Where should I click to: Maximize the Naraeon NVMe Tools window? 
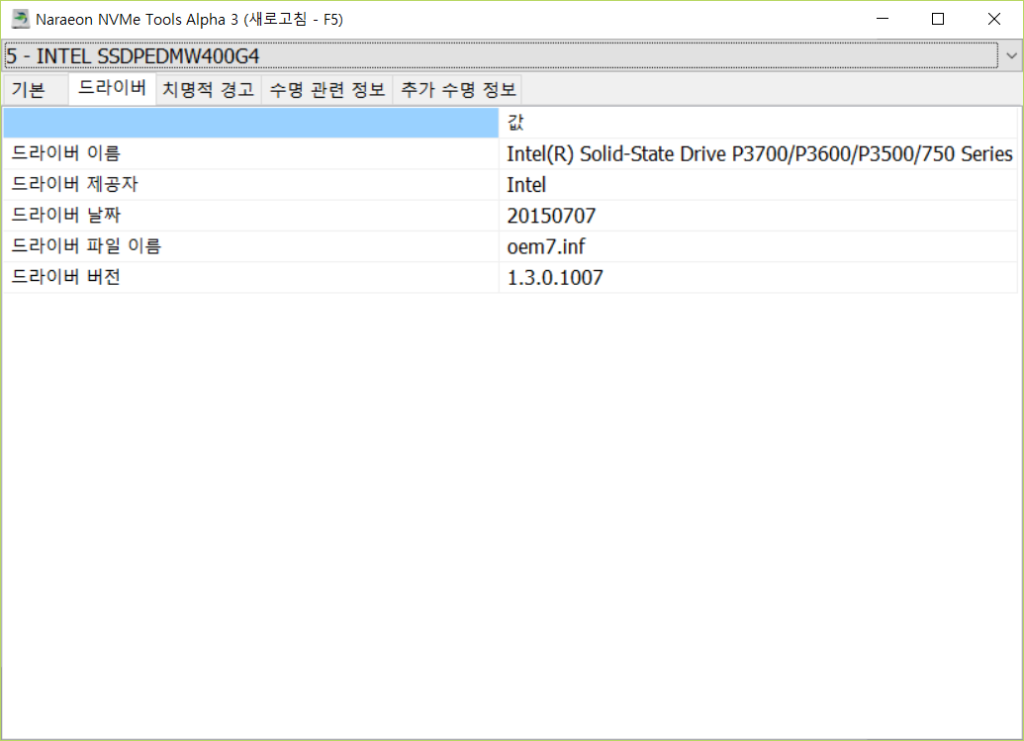(x=938, y=19)
